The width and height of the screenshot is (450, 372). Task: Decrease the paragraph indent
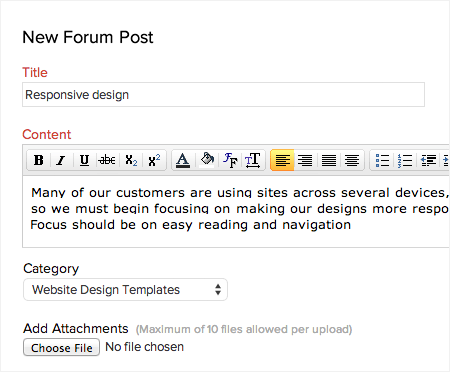click(x=428, y=160)
